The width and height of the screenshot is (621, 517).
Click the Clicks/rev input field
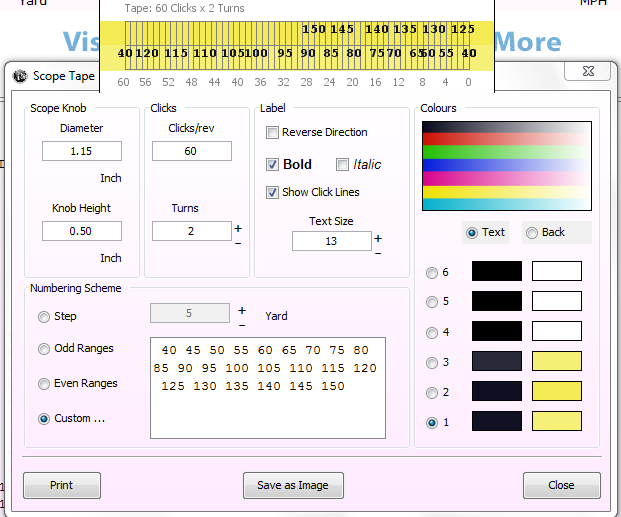(x=192, y=151)
